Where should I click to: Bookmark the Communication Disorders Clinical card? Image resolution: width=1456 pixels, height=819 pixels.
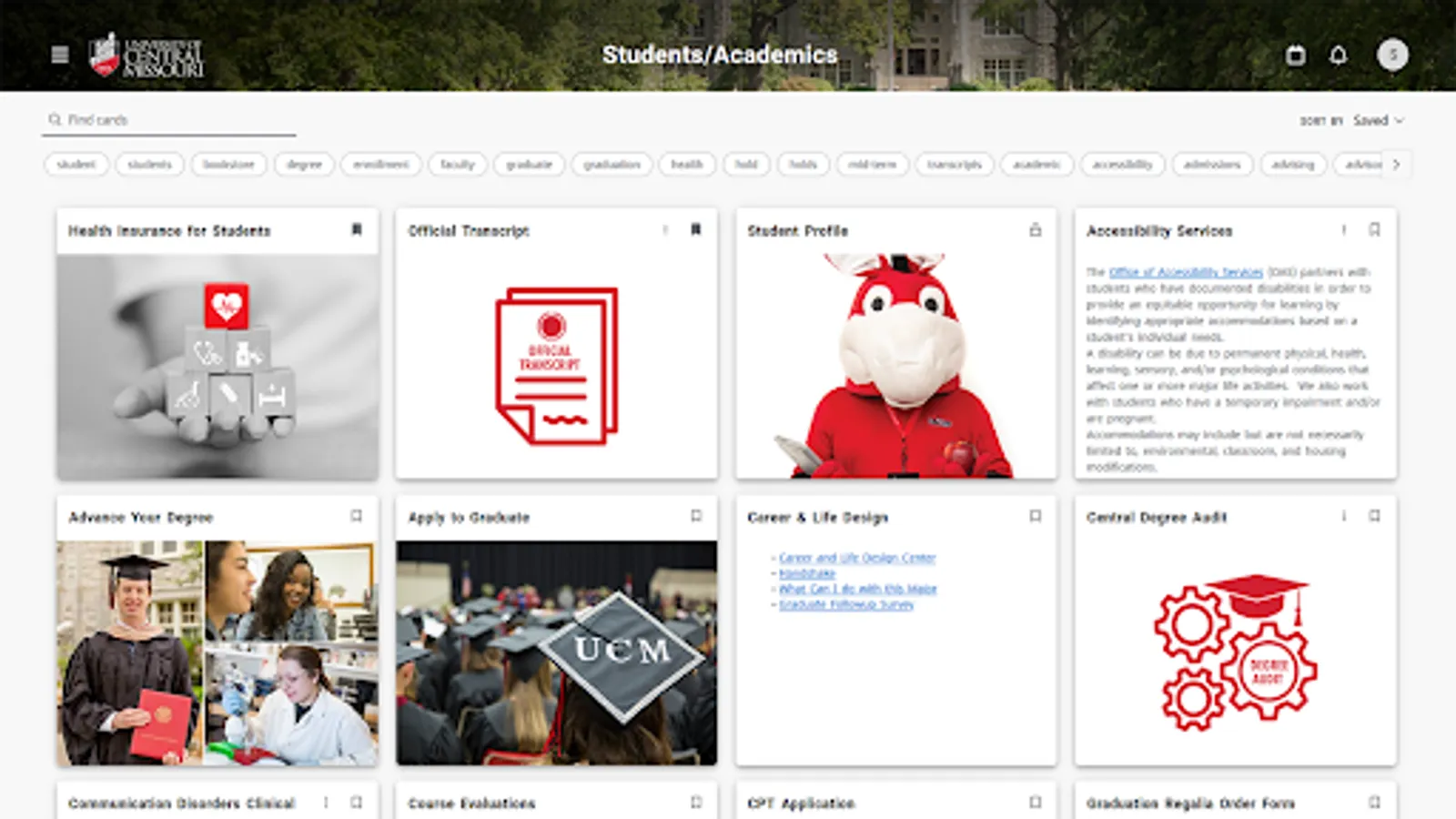pyautogui.click(x=357, y=803)
